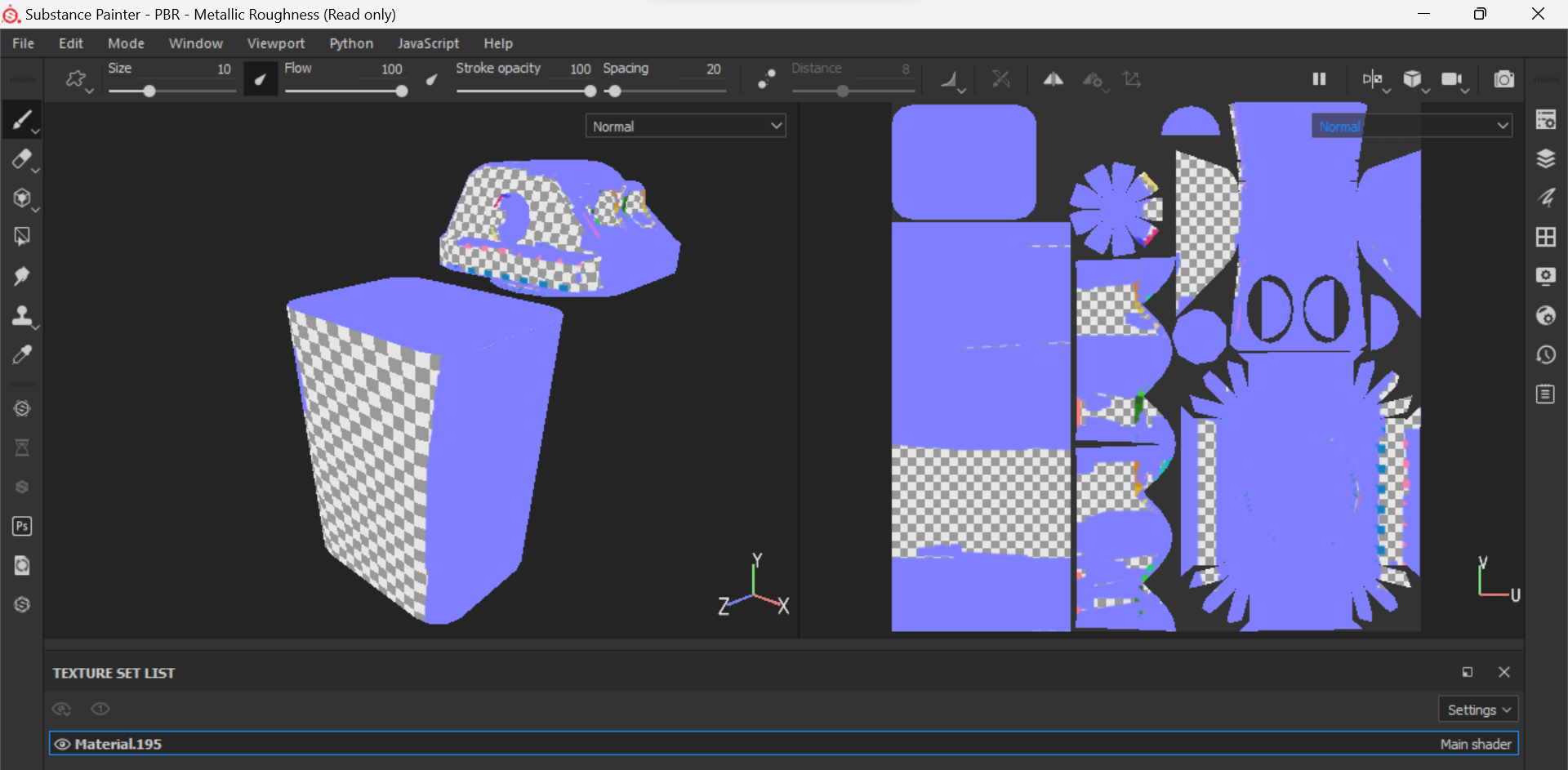This screenshot has width=1568, height=770.
Task: Open the Viewport menu
Action: (275, 43)
